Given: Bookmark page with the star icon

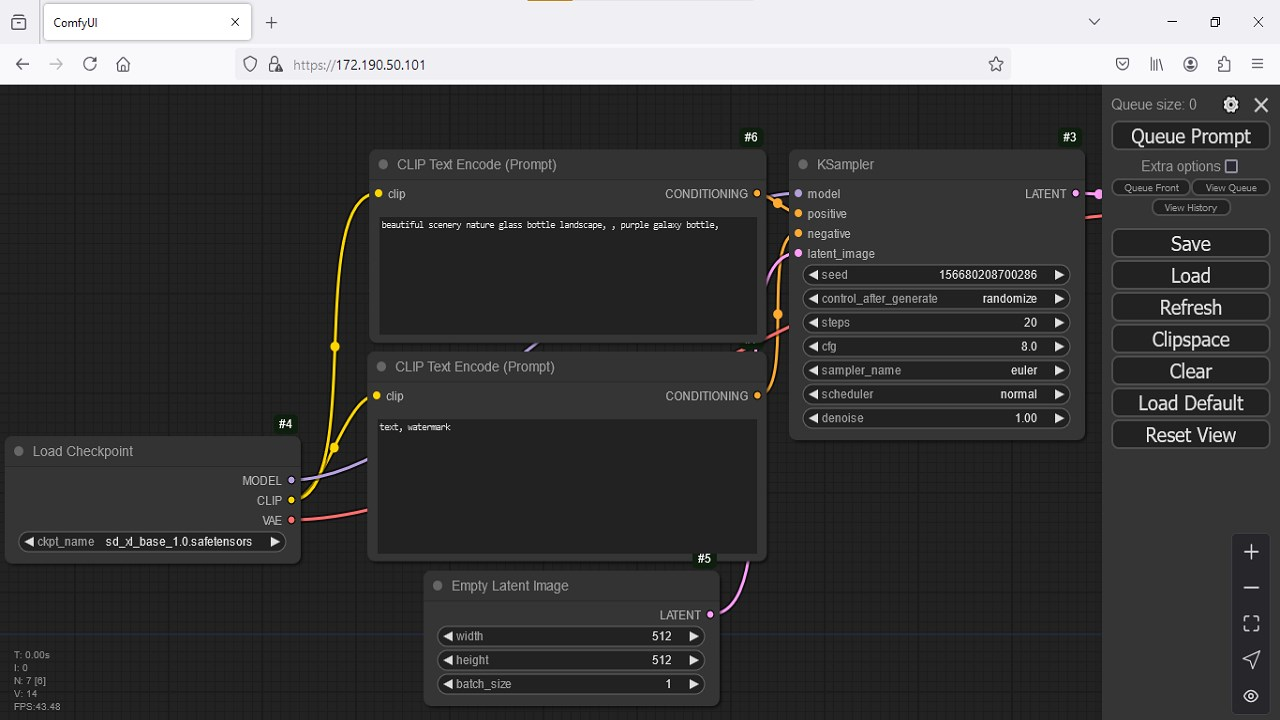Looking at the screenshot, I should pyautogui.click(x=995, y=64).
